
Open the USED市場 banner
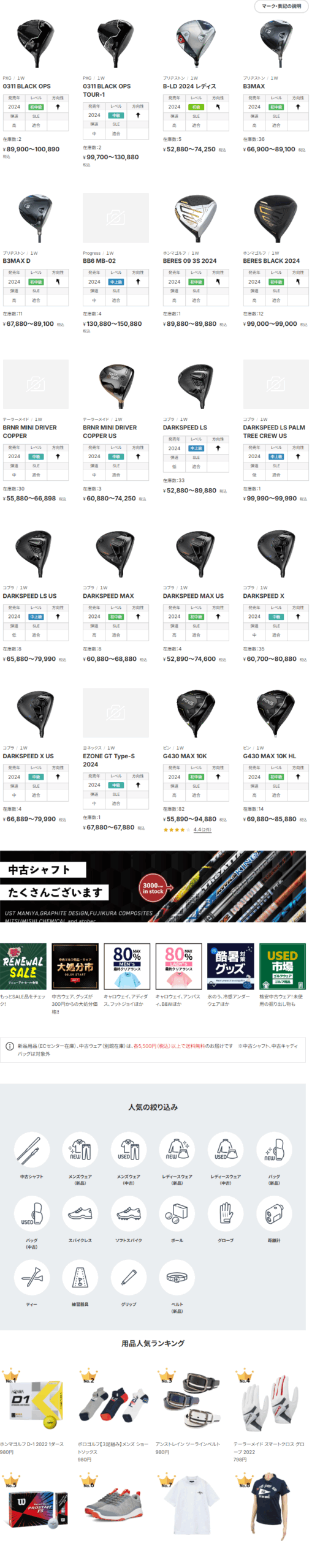[x=282, y=967]
